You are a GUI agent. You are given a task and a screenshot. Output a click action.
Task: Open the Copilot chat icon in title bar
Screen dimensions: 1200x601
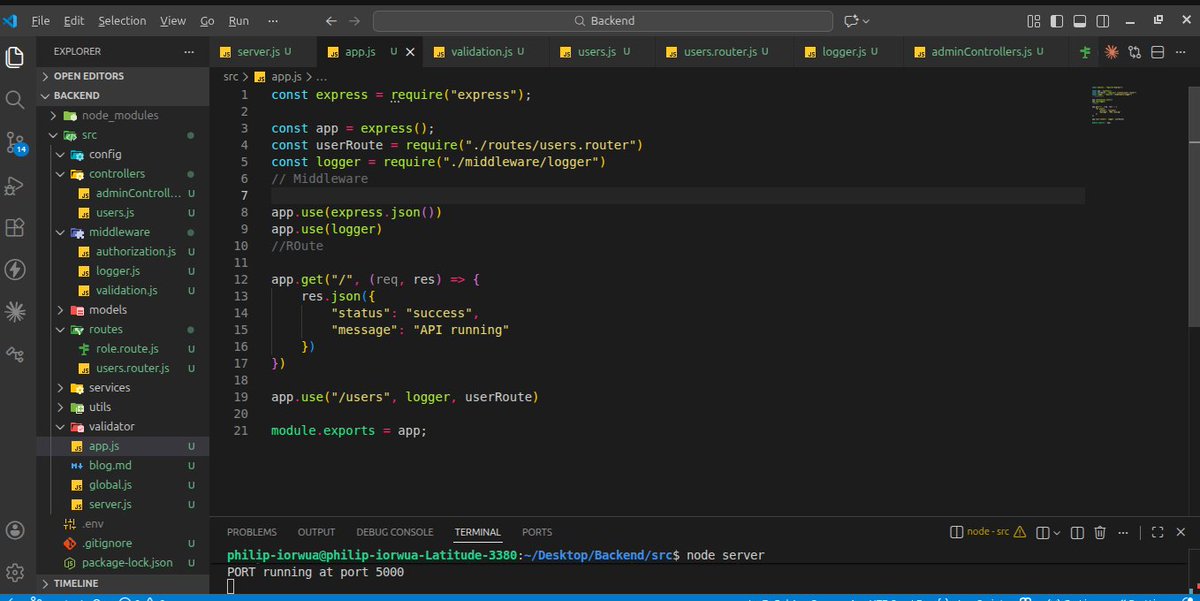pos(851,20)
